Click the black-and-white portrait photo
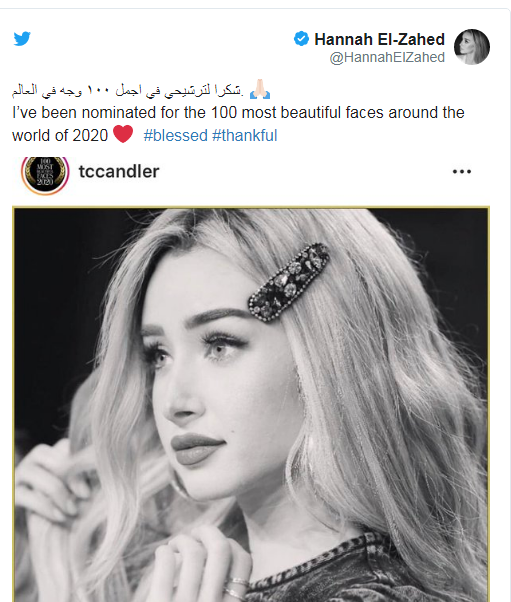The width and height of the screenshot is (511, 602). point(251,405)
